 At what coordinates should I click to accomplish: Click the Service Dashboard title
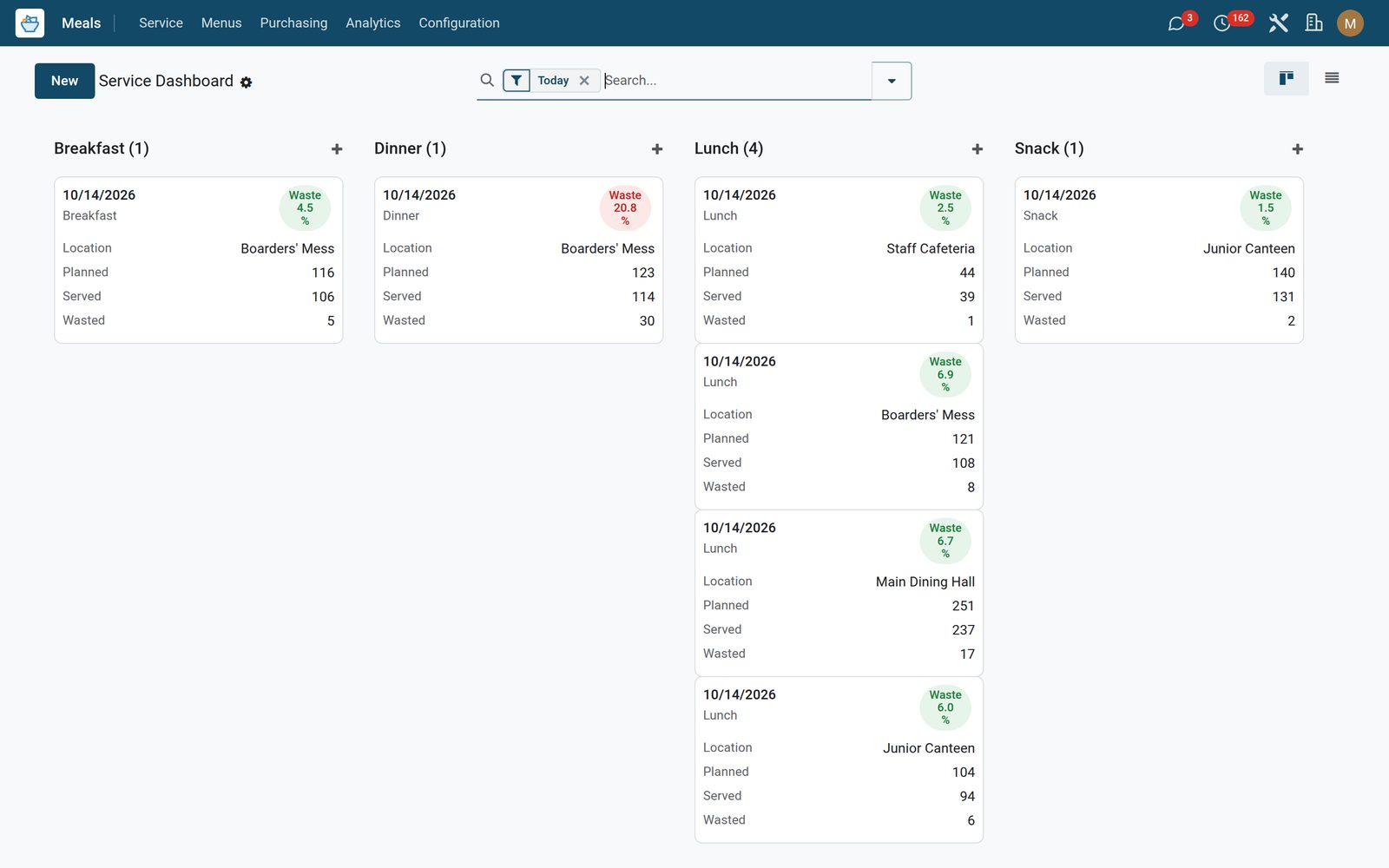tap(166, 81)
